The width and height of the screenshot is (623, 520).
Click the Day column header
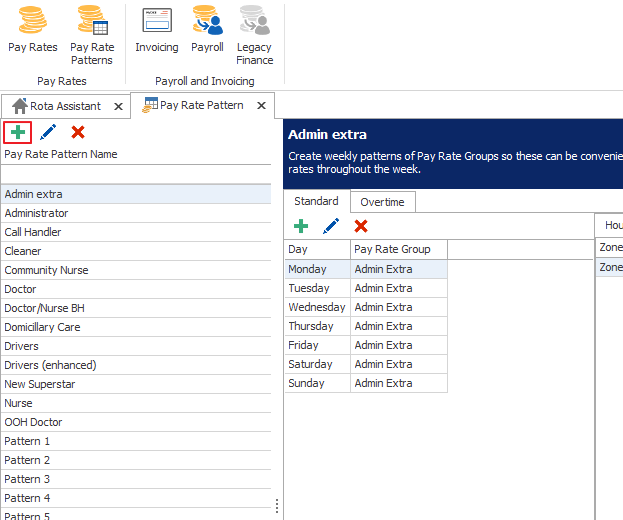pyautogui.click(x=317, y=249)
